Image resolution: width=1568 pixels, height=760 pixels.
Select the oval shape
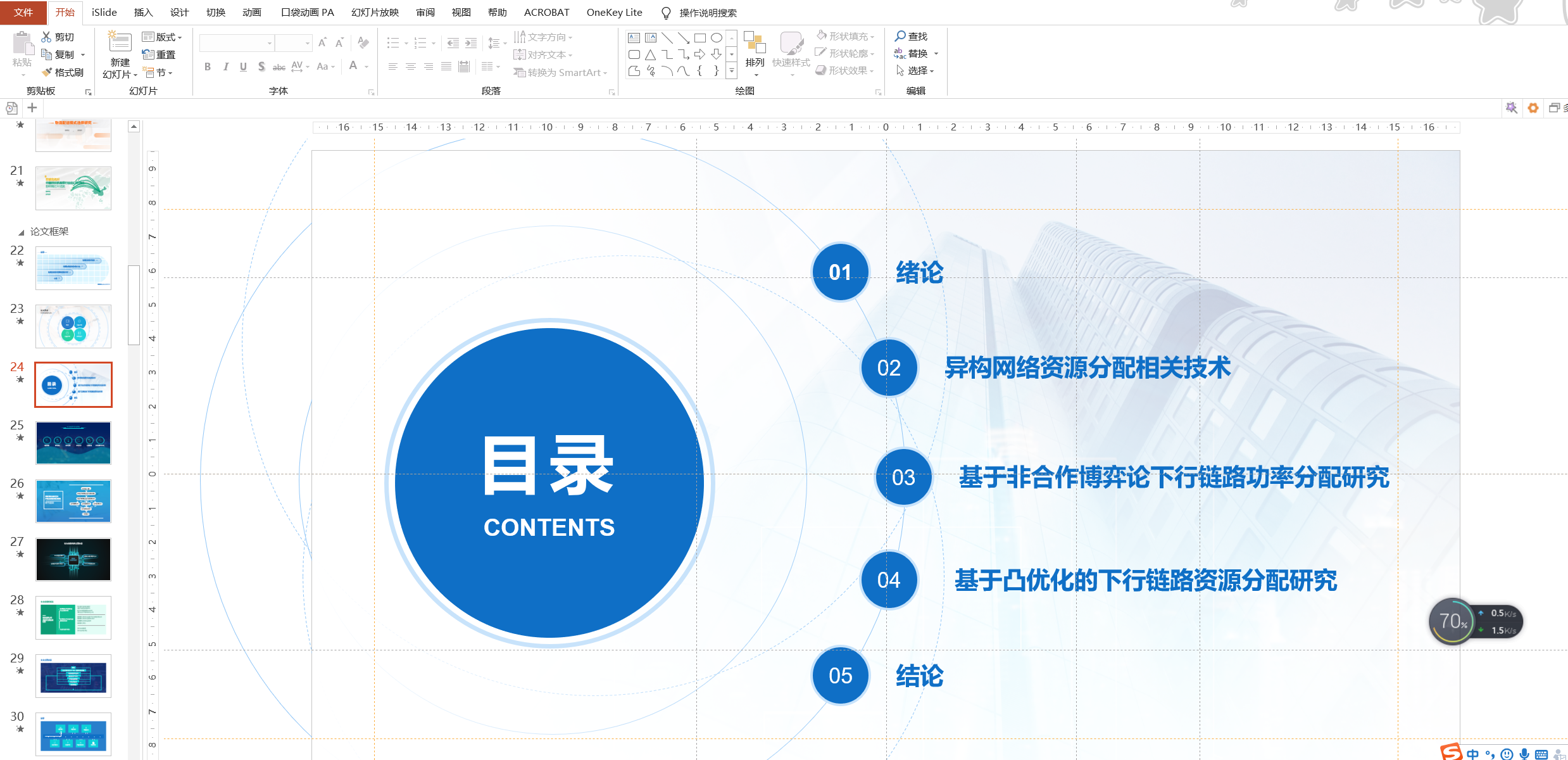tap(717, 37)
